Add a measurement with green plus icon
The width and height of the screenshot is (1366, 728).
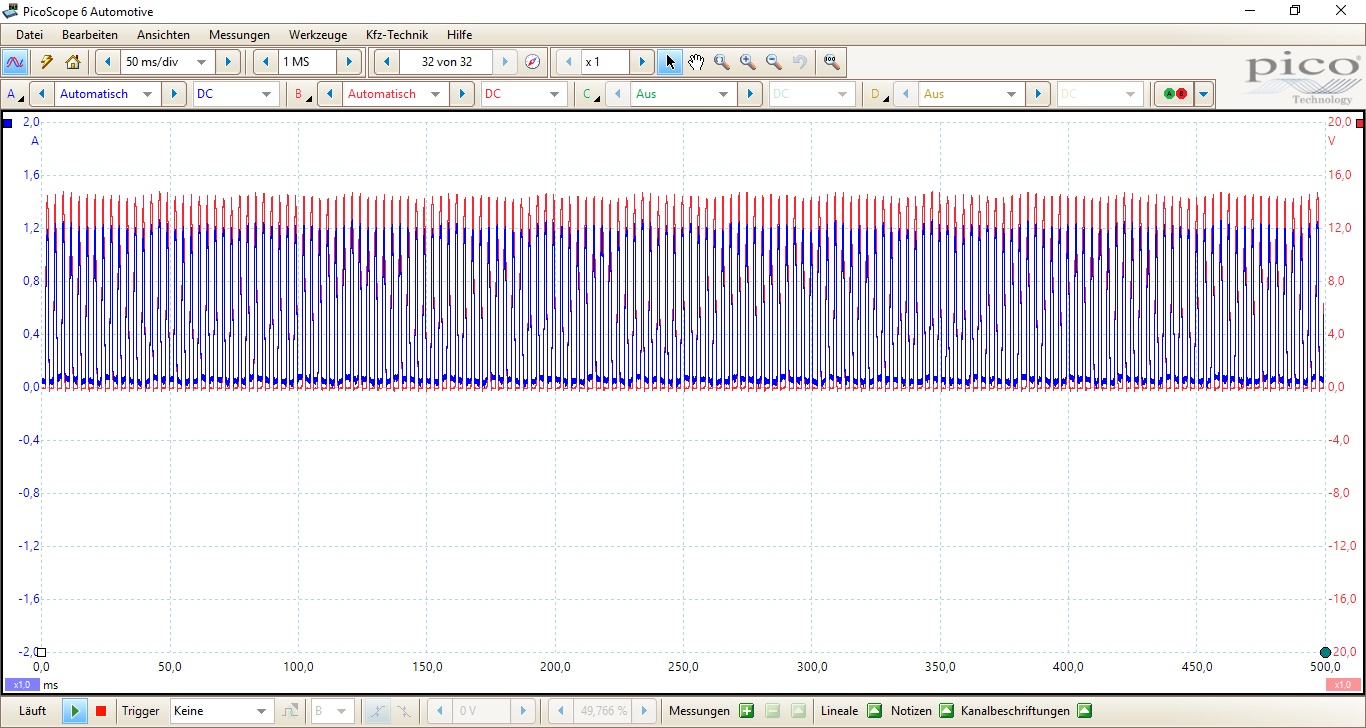pyautogui.click(x=746, y=711)
